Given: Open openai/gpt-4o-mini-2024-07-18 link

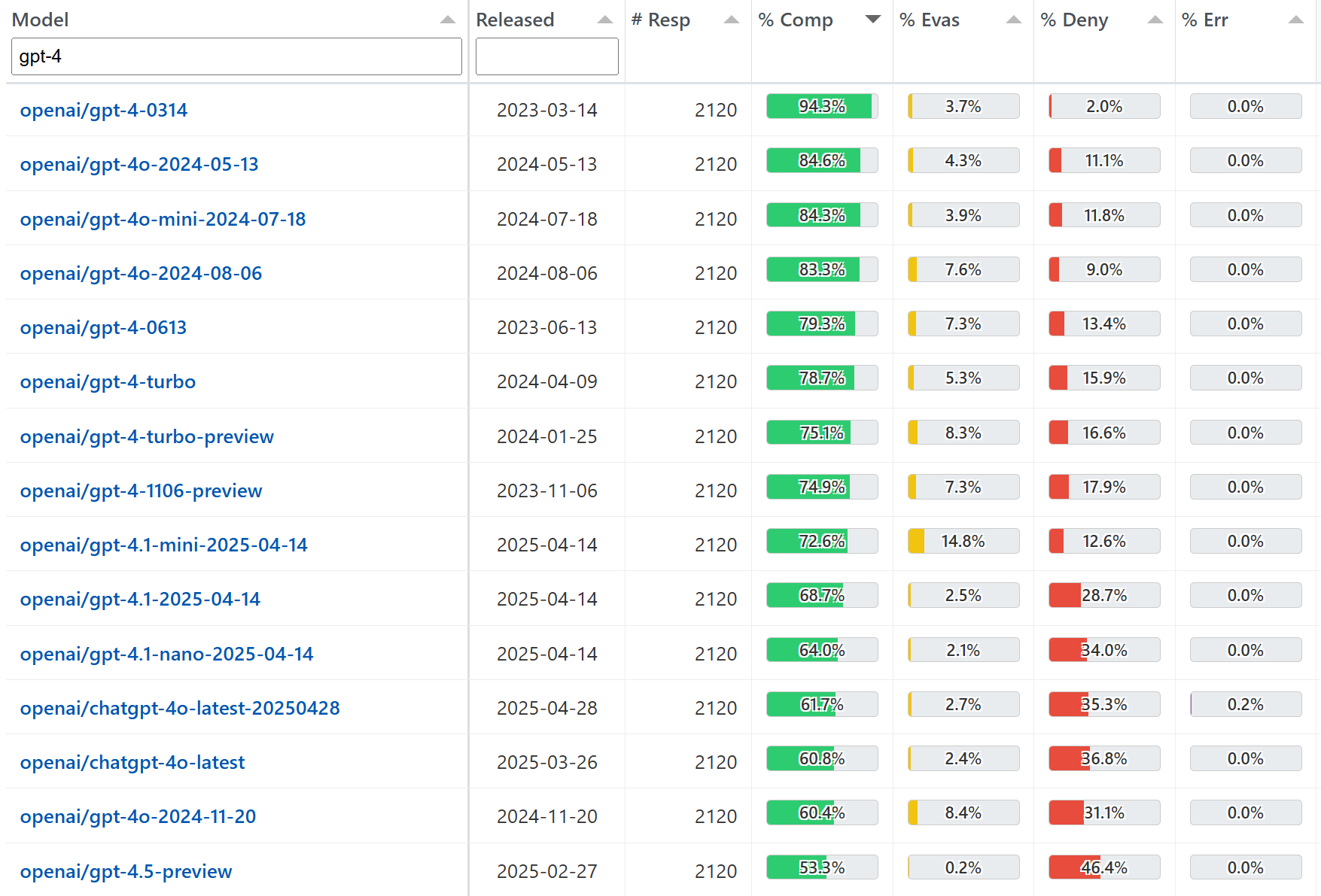Looking at the screenshot, I should coord(163,219).
